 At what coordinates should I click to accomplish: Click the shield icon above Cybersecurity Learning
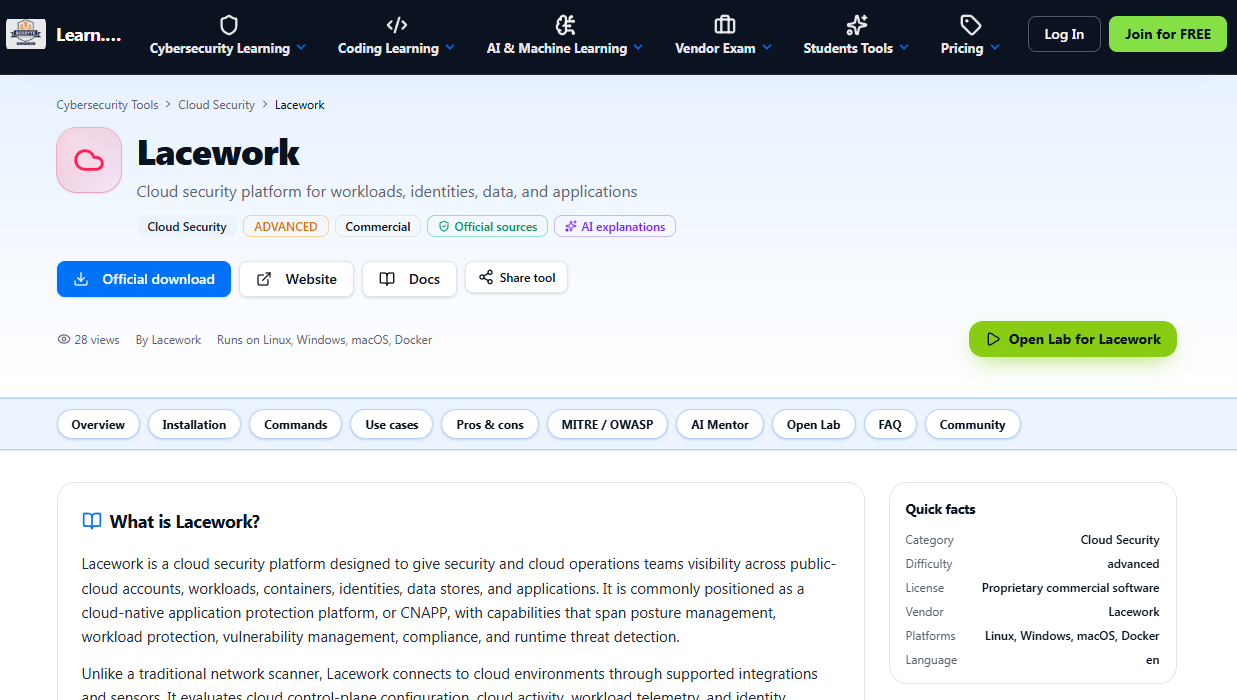click(x=229, y=24)
